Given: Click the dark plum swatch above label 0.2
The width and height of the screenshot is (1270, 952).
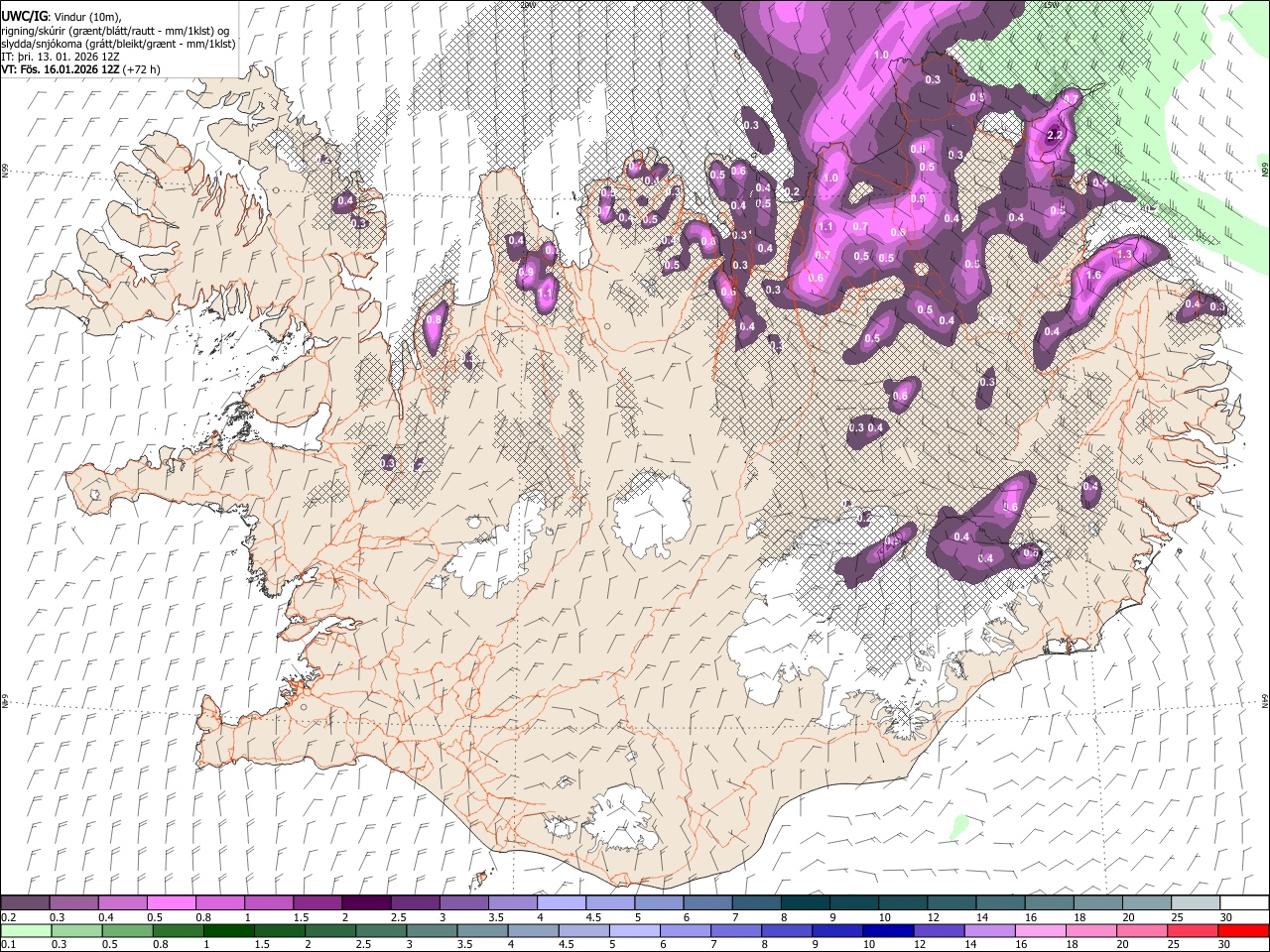Looking at the screenshot, I should click(26, 902).
